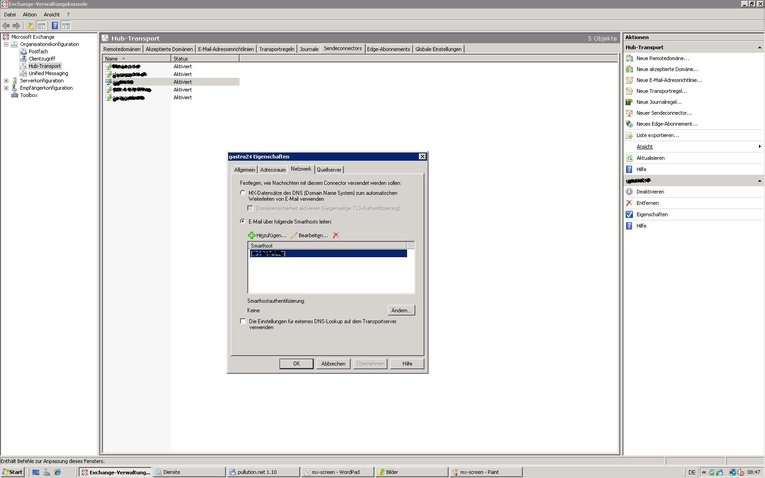Click the red X to remove smarthost

tap(336, 236)
